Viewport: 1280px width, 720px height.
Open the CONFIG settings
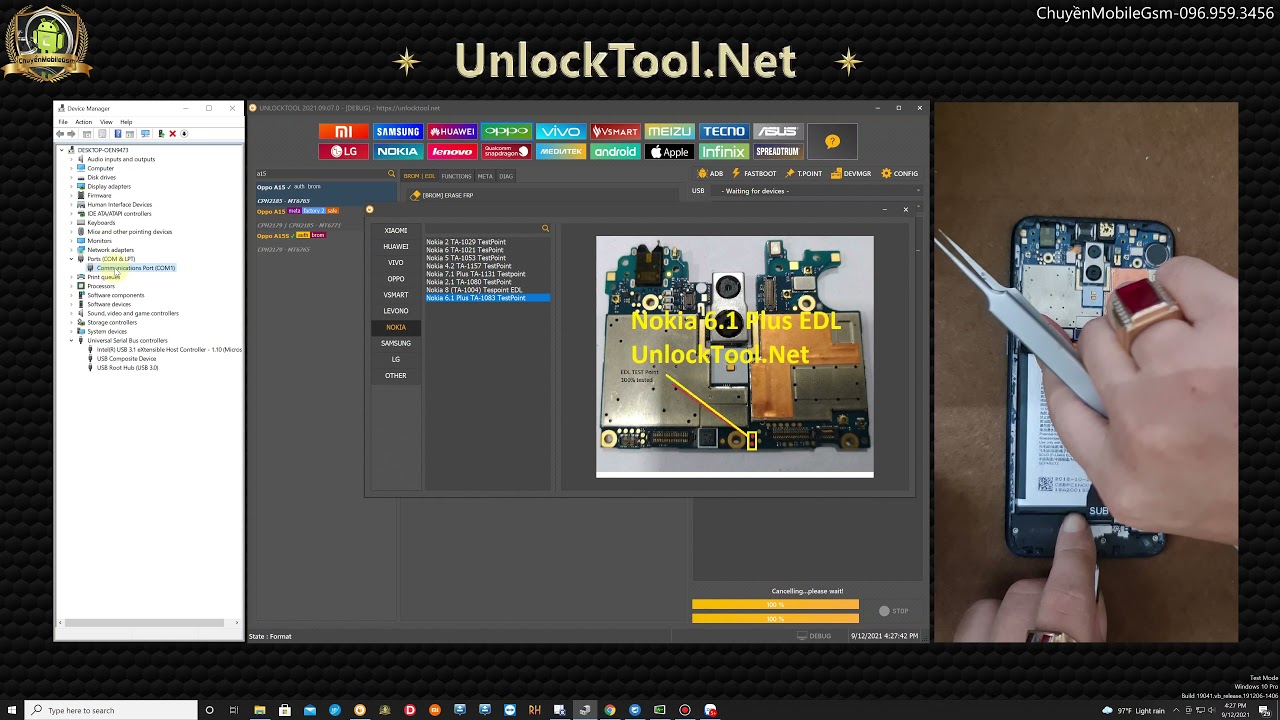pyautogui.click(x=900, y=174)
